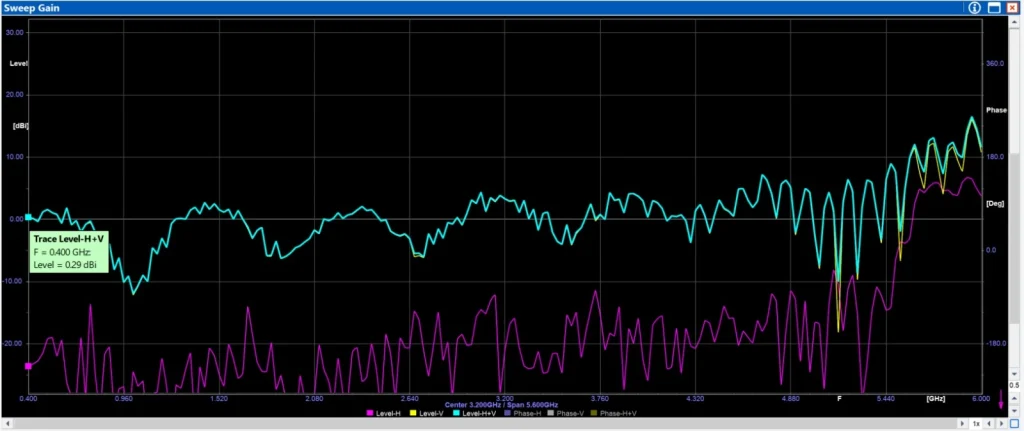Click the 30.00 level axis value
Image resolution: width=1024 pixels, height=431 pixels.
tap(14, 32)
